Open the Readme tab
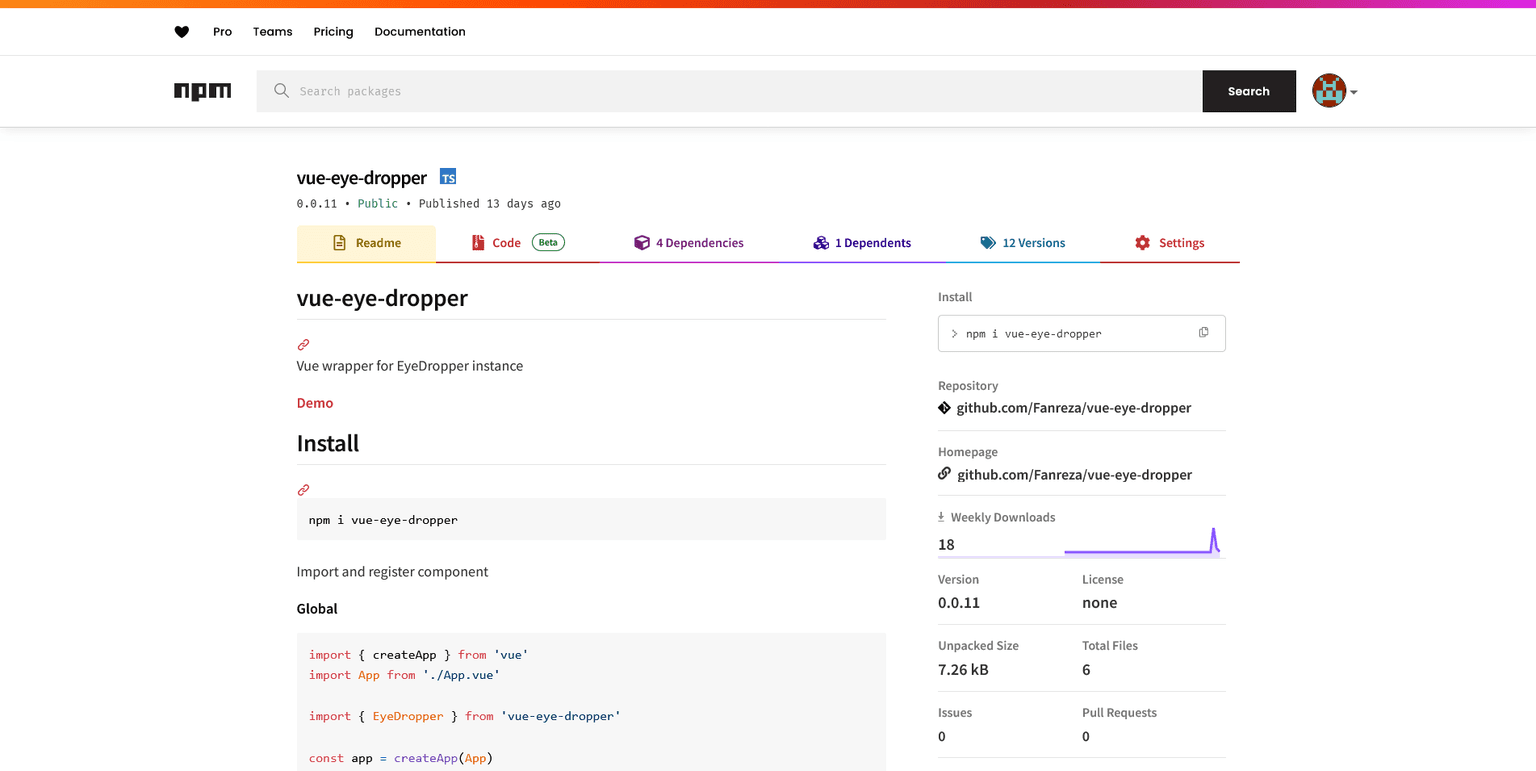Viewport: 1536px width, 771px height. tap(366, 243)
